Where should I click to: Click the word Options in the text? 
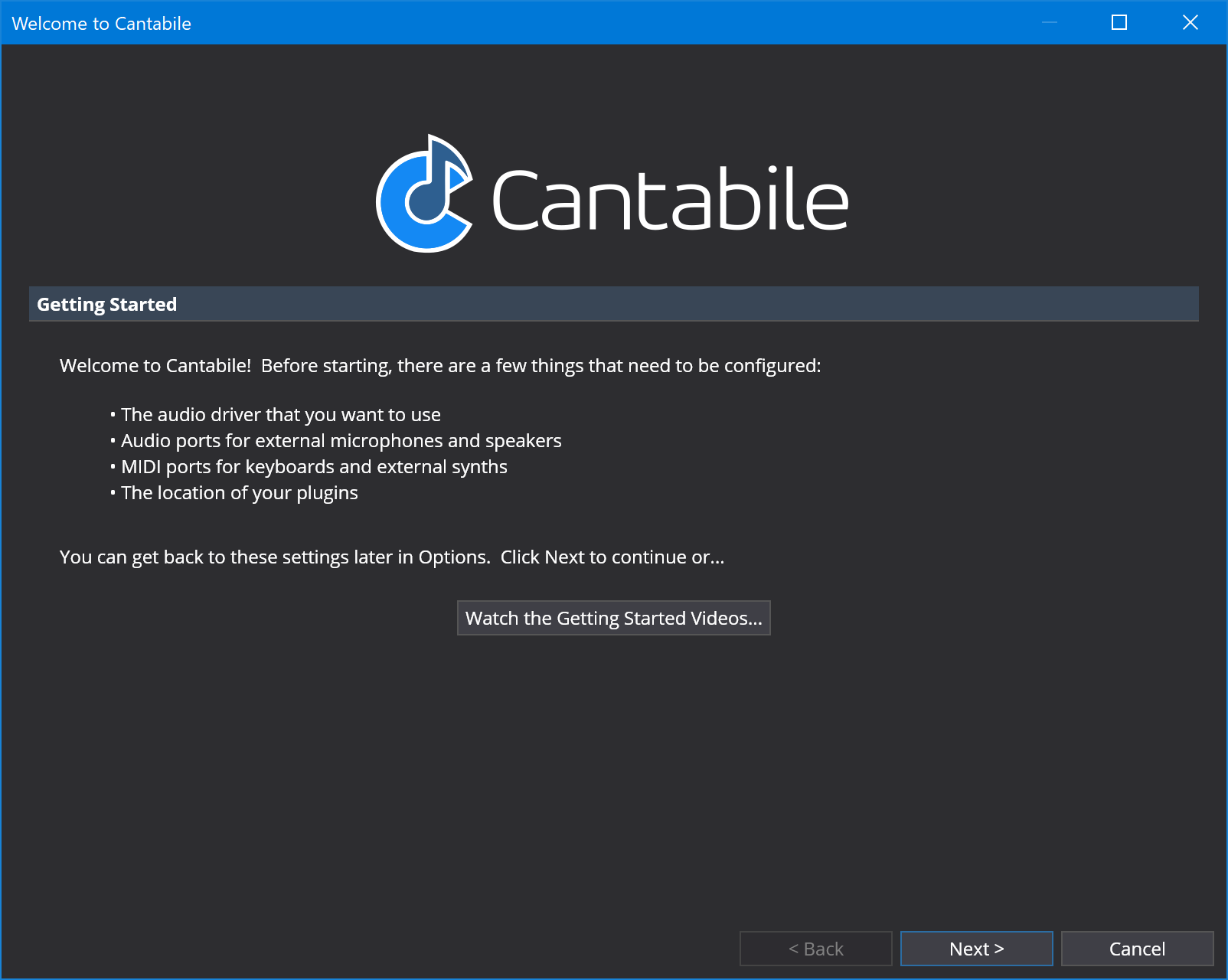coord(453,557)
